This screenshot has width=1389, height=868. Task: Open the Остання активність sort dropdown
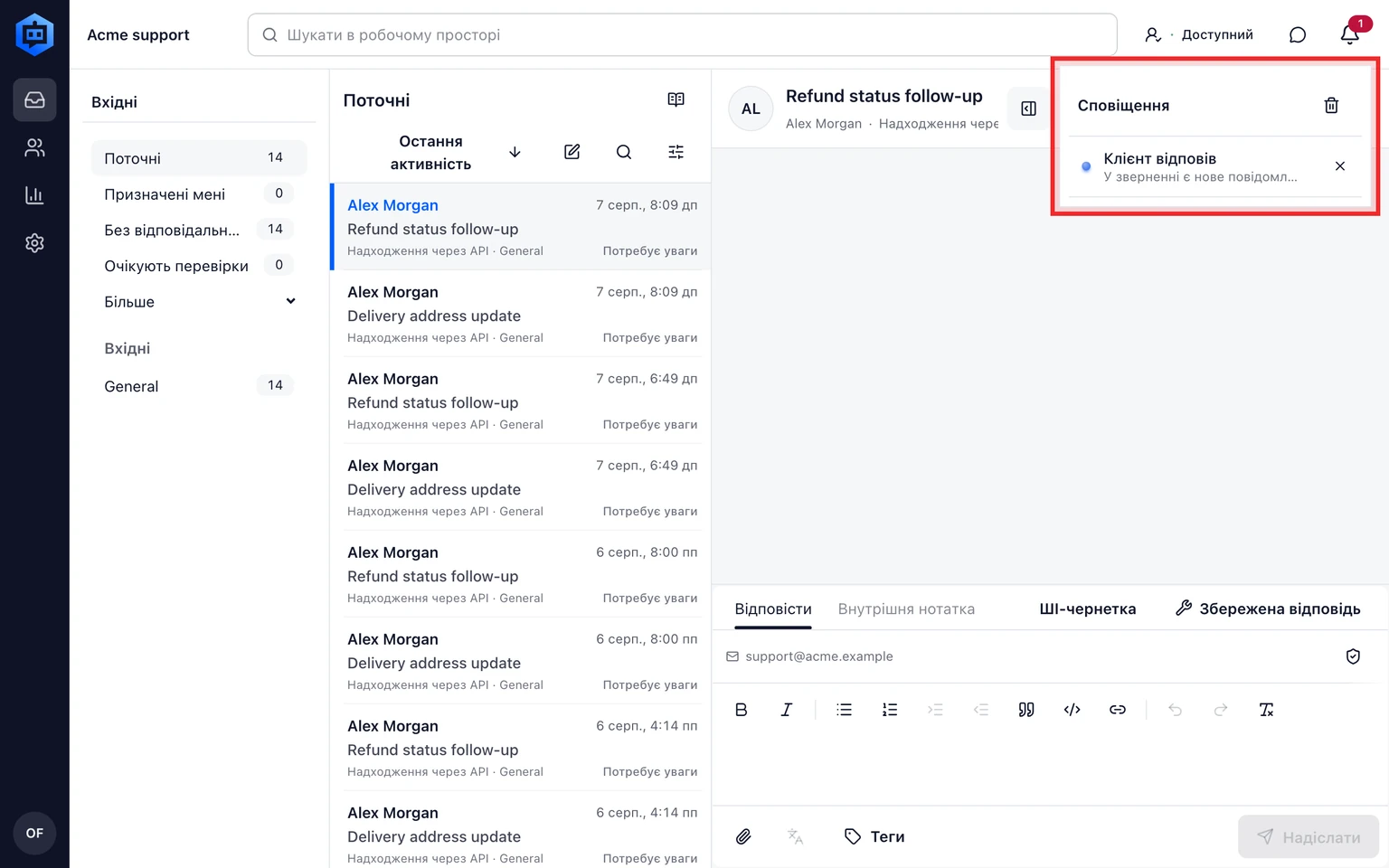coord(430,152)
